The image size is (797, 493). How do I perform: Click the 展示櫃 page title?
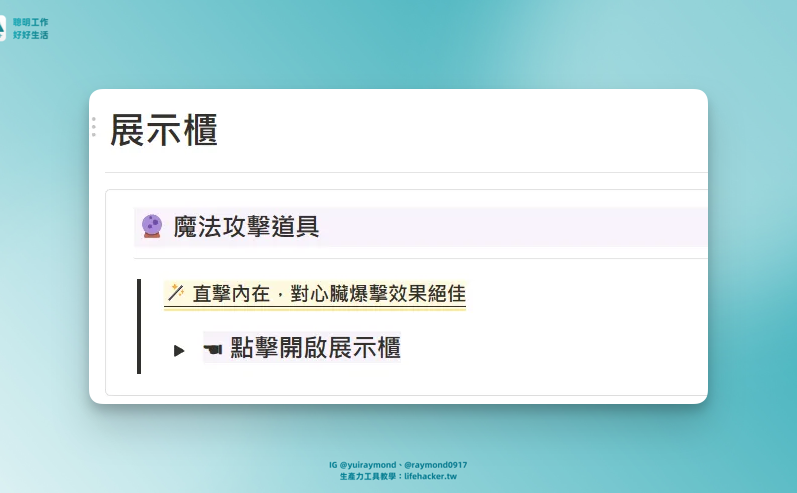(164, 131)
